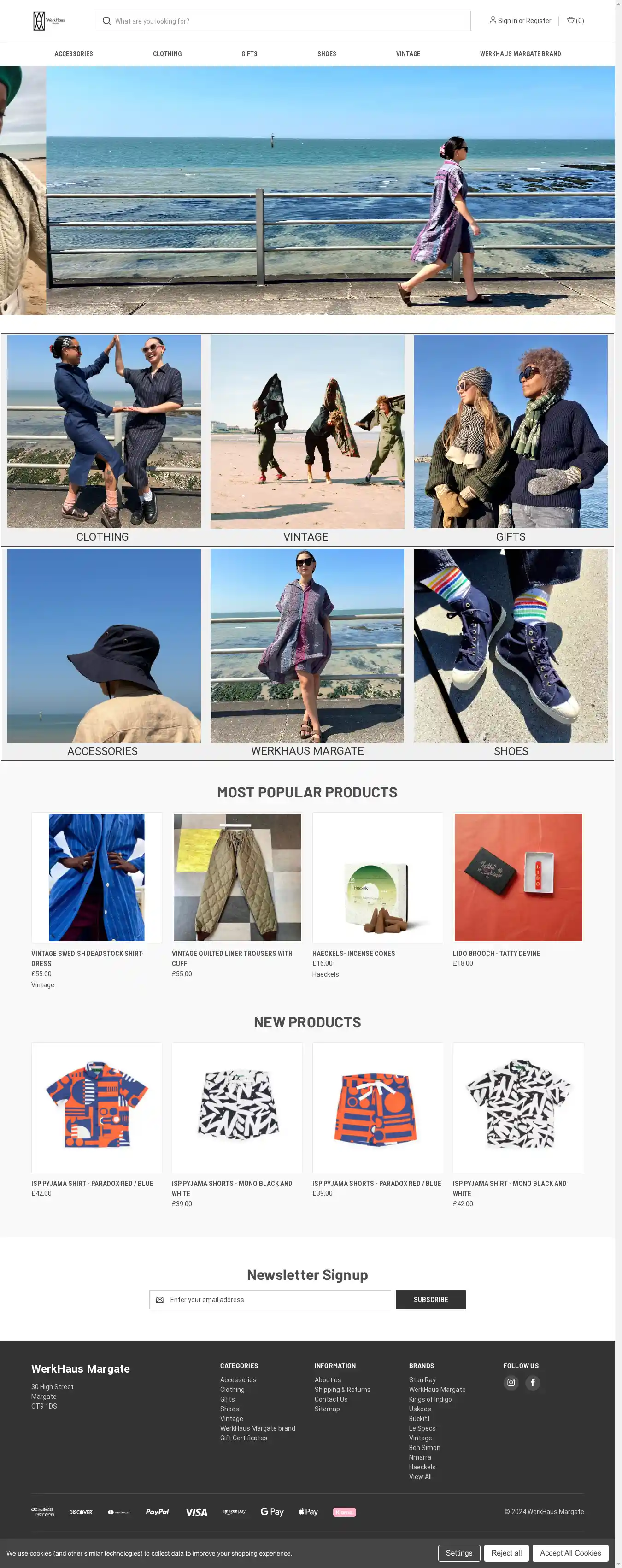Image resolution: width=622 pixels, height=1568 pixels.
Task: Accept all cookies
Action: pyautogui.click(x=570, y=1553)
